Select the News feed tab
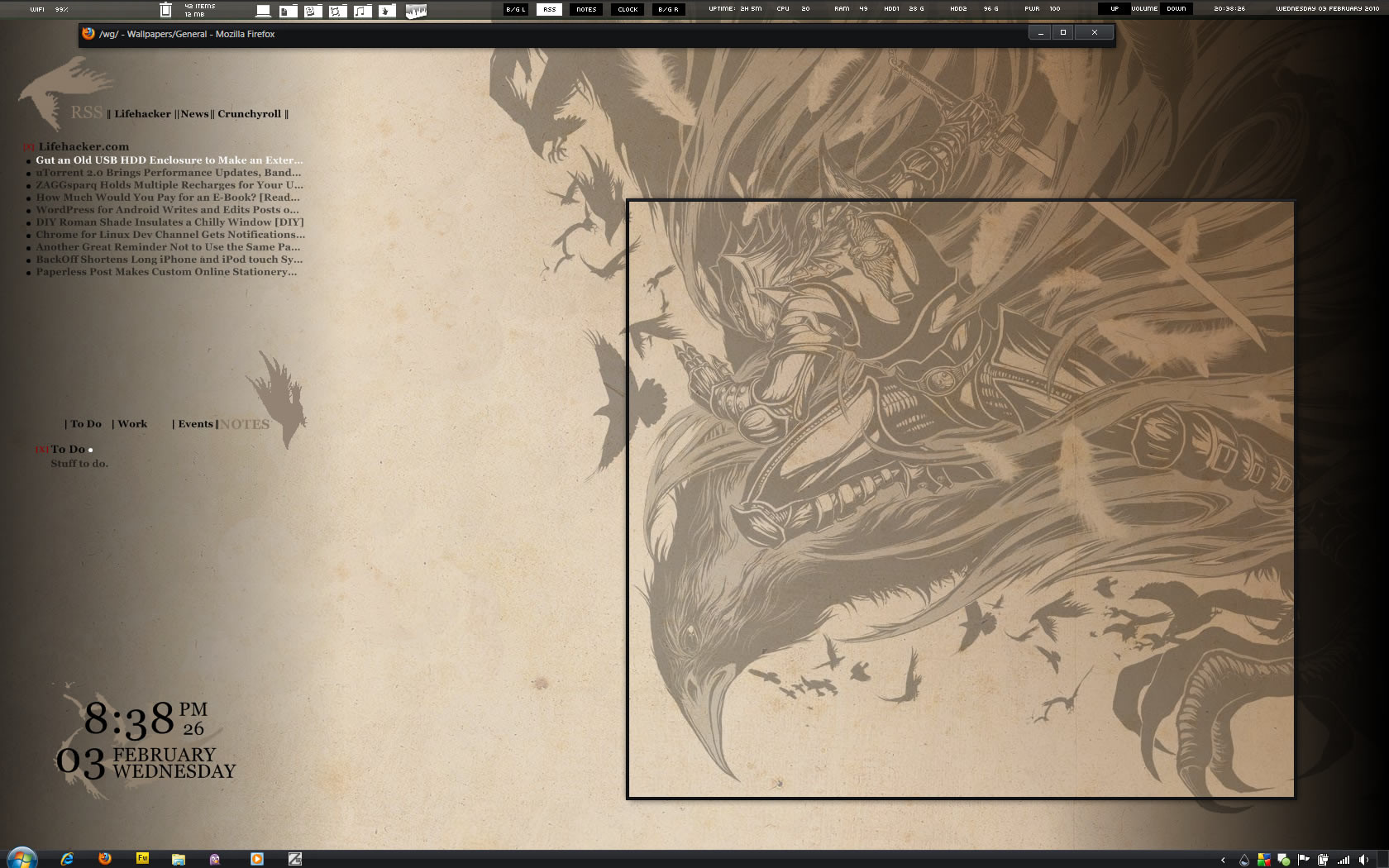This screenshot has width=1389, height=868. pyautogui.click(x=194, y=114)
